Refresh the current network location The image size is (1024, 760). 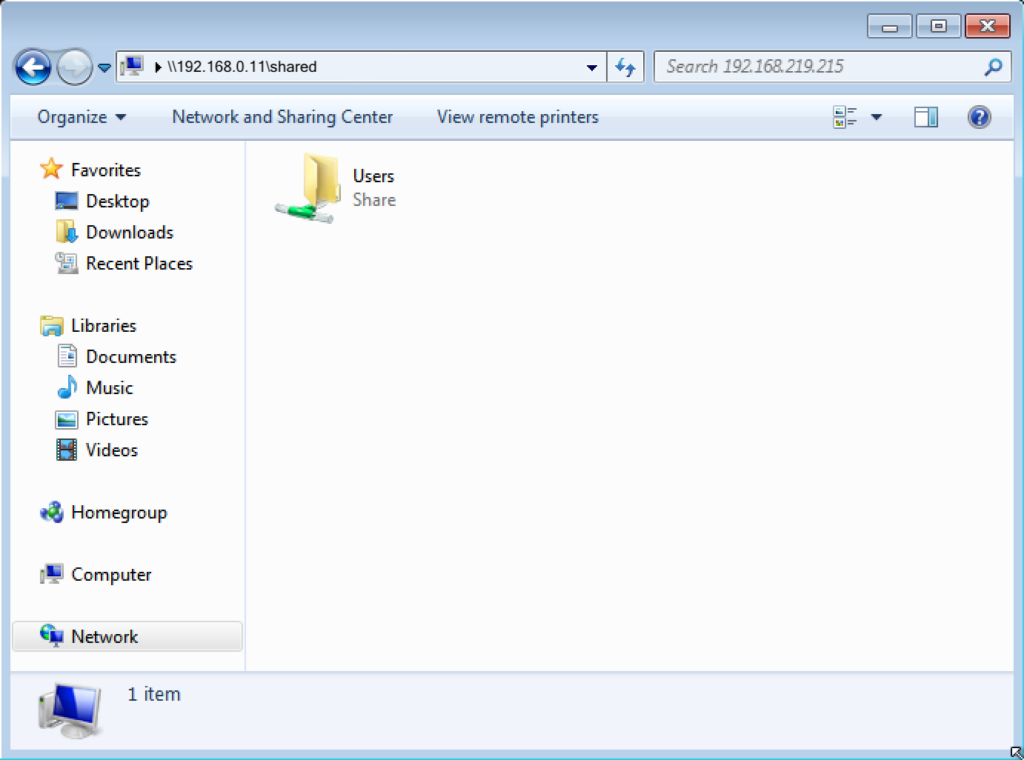click(626, 67)
